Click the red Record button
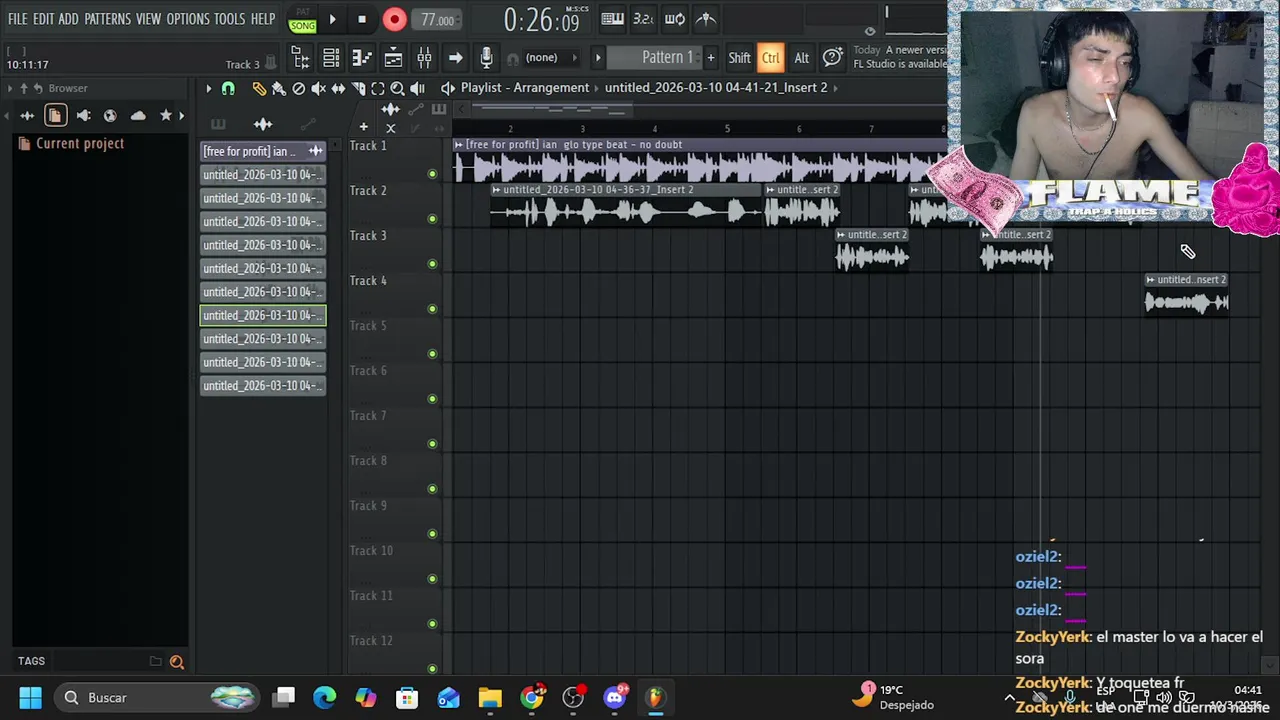 pyautogui.click(x=394, y=19)
